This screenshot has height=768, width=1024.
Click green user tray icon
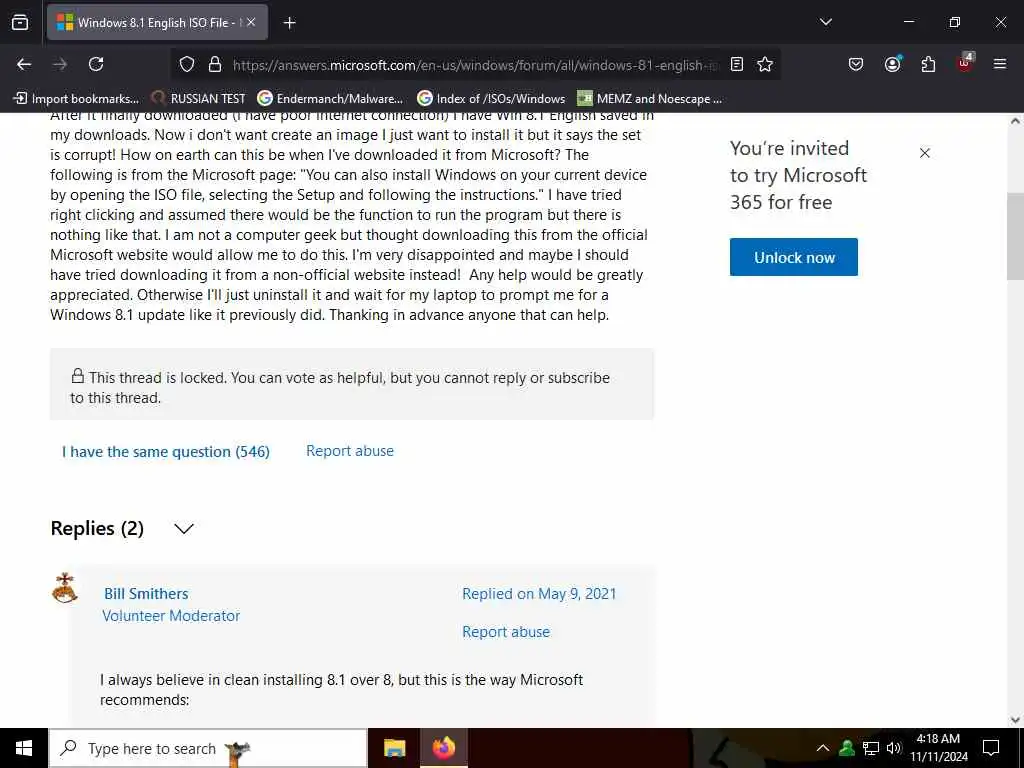tap(847, 748)
